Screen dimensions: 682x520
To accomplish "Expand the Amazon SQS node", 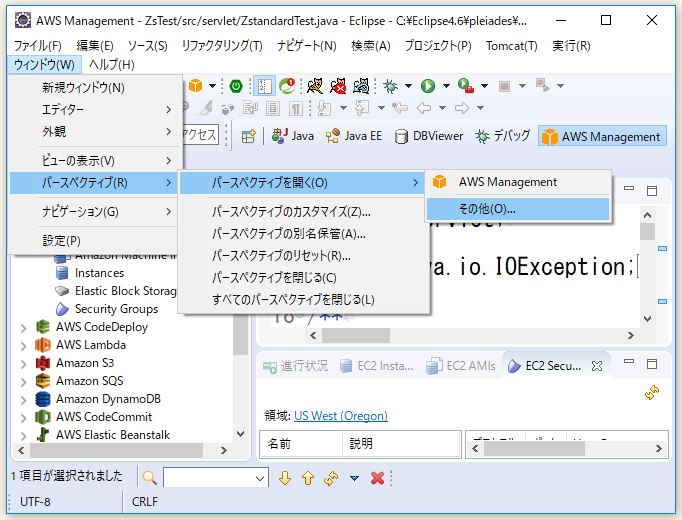I will tap(23, 382).
